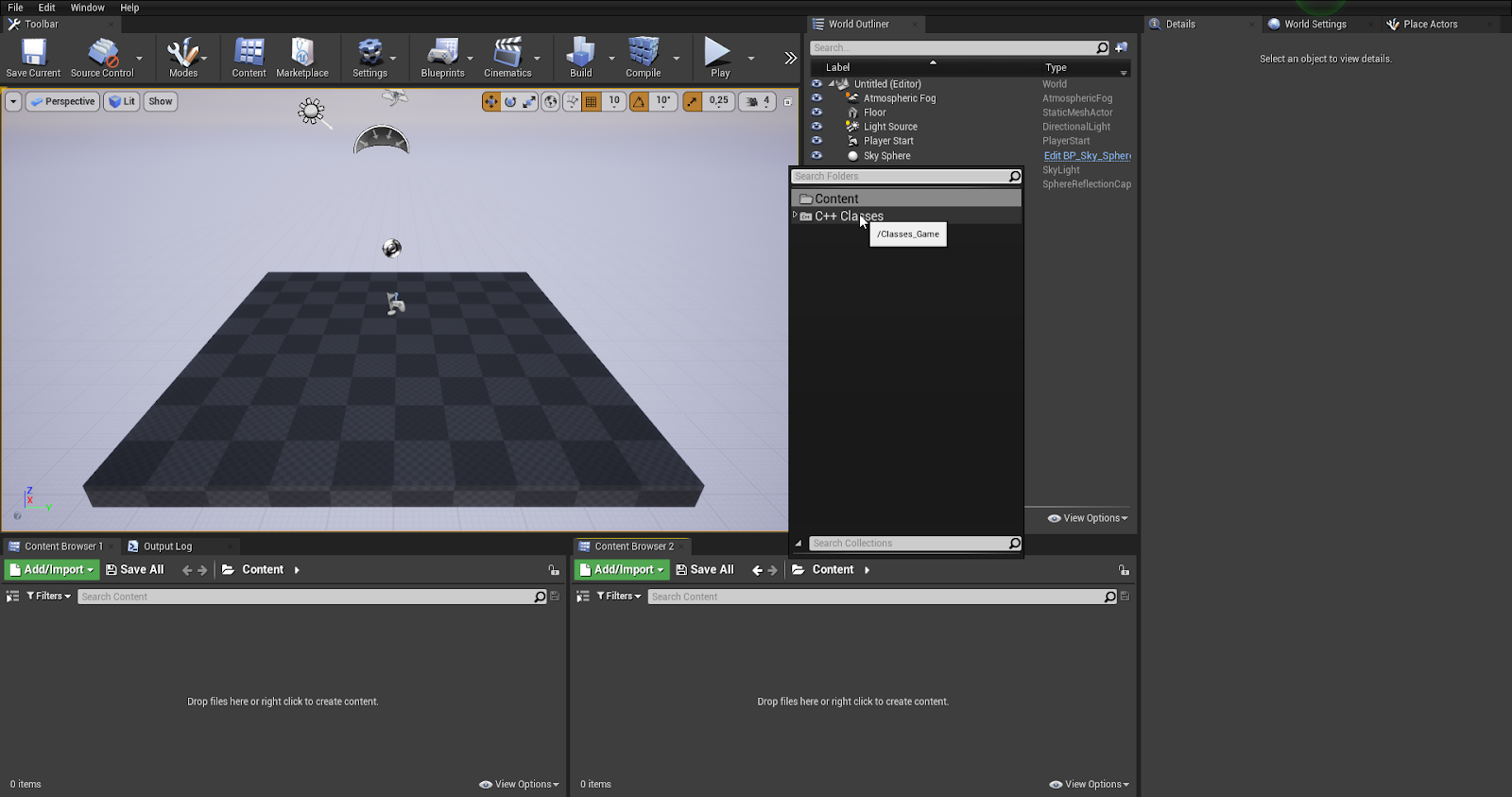
Task: Click Save All in Content Browser 2
Action: point(705,570)
